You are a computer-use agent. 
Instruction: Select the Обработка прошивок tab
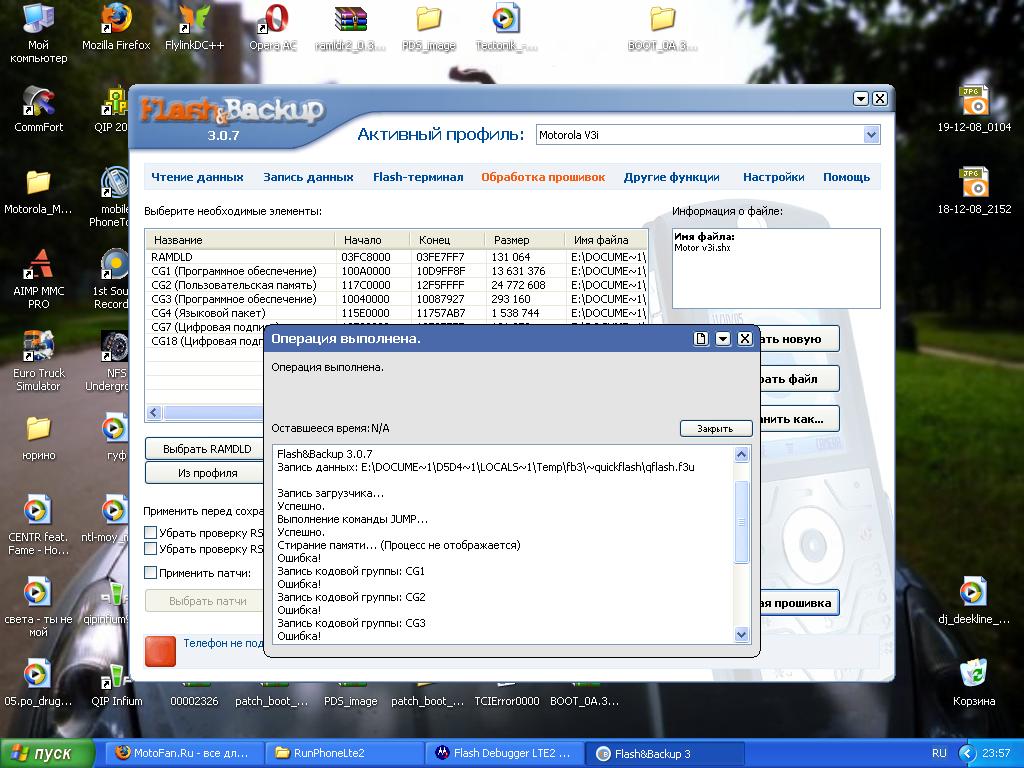click(x=543, y=177)
